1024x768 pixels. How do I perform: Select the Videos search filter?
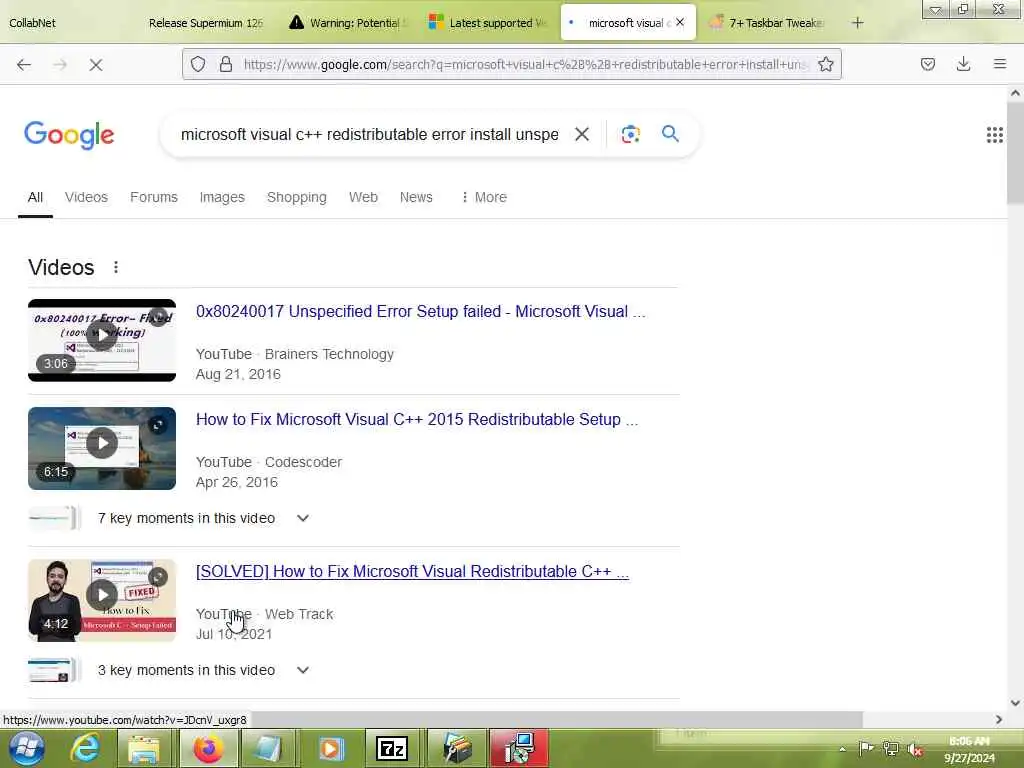[x=86, y=197]
